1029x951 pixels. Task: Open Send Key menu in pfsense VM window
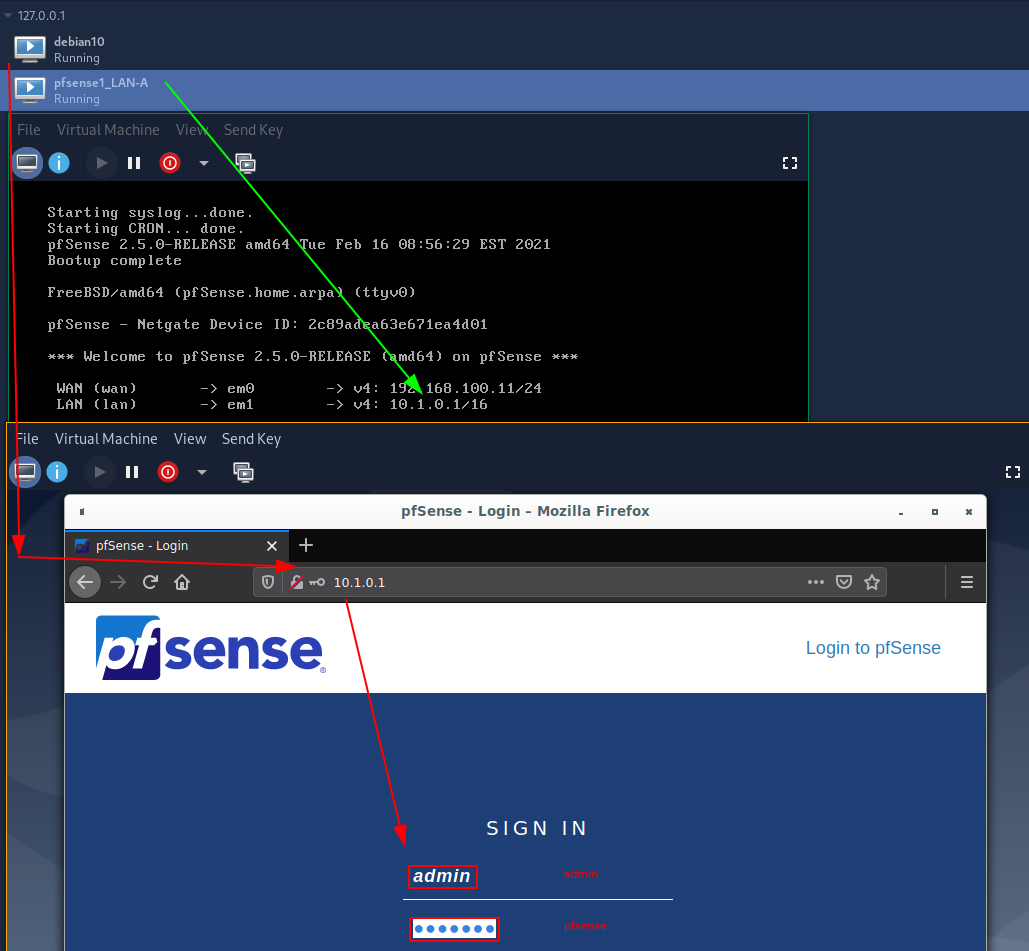pyautogui.click(x=253, y=130)
